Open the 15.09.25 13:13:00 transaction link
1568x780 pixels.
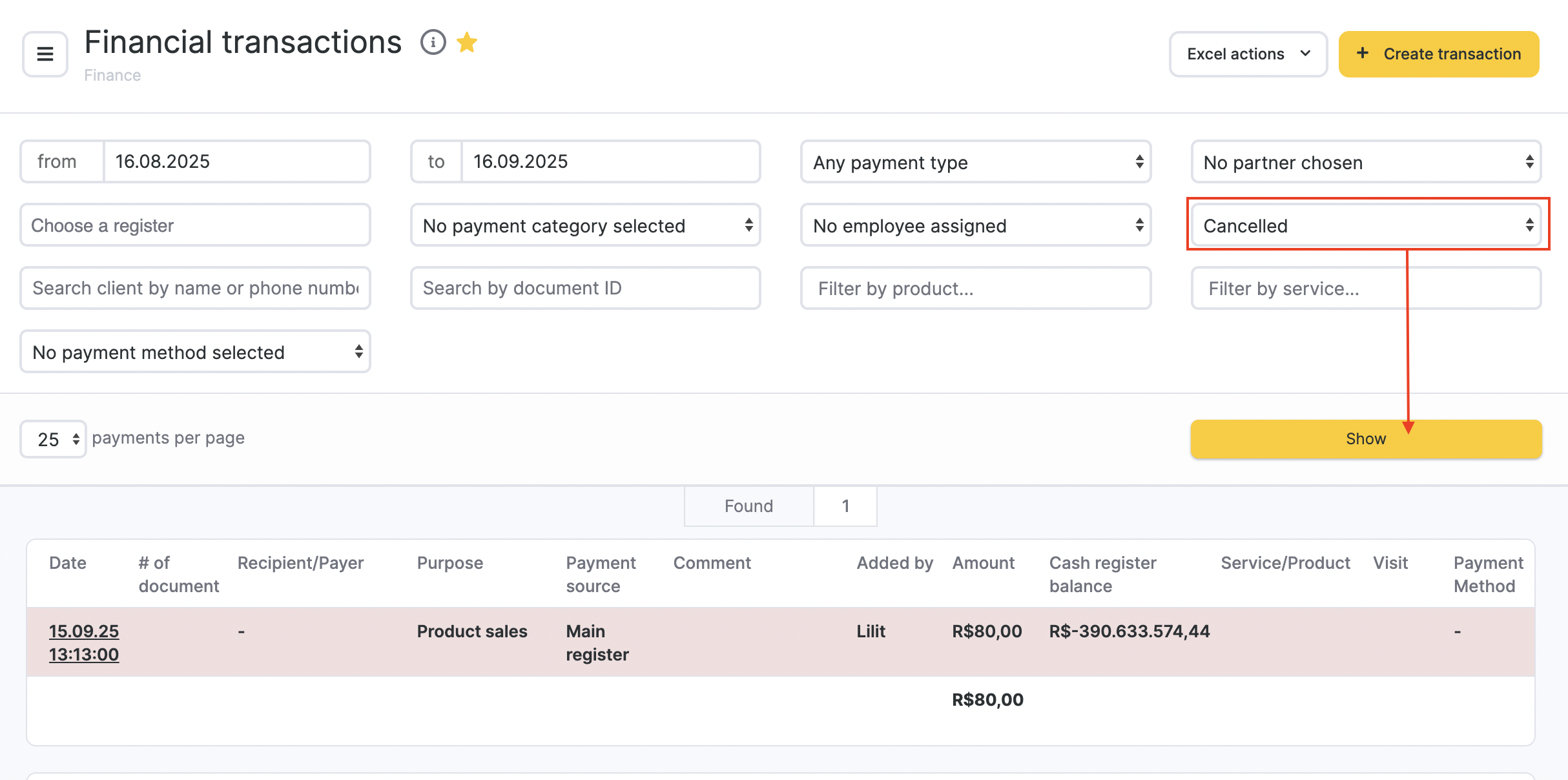84,642
